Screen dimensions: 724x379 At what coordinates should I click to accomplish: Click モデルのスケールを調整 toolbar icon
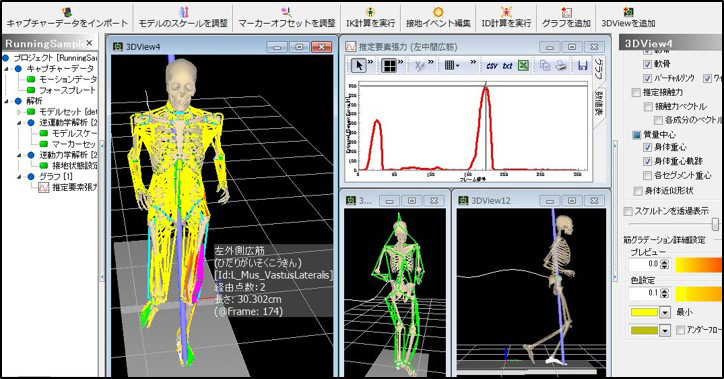[x=183, y=12]
